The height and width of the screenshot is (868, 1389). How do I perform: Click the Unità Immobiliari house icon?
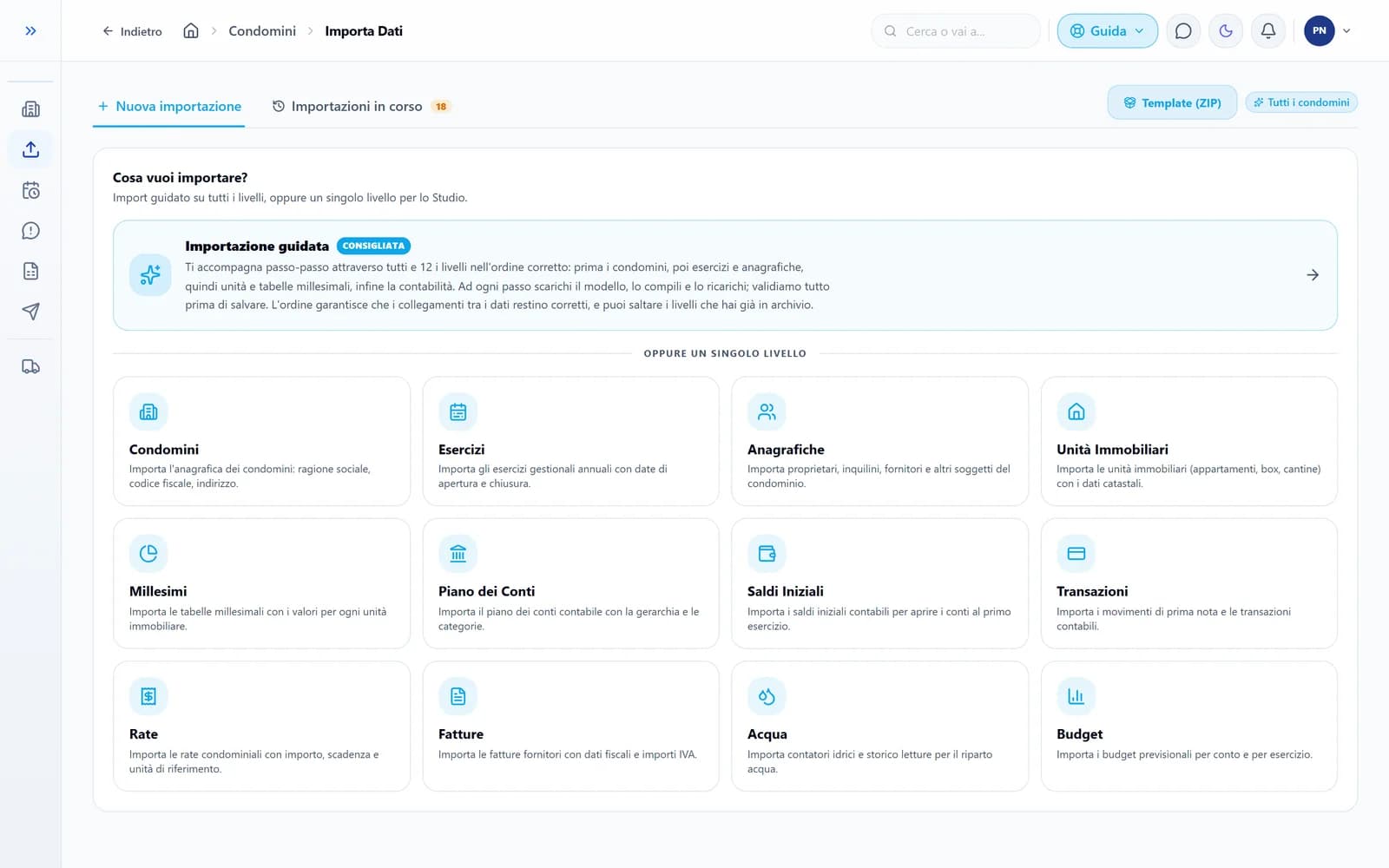tap(1076, 411)
